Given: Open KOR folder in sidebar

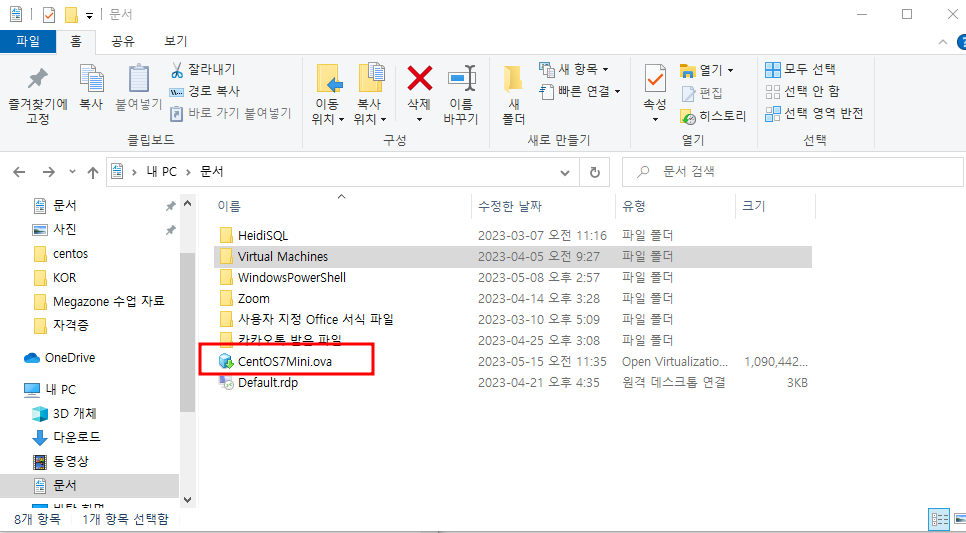Looking at the screenshot, I should 64,278.
